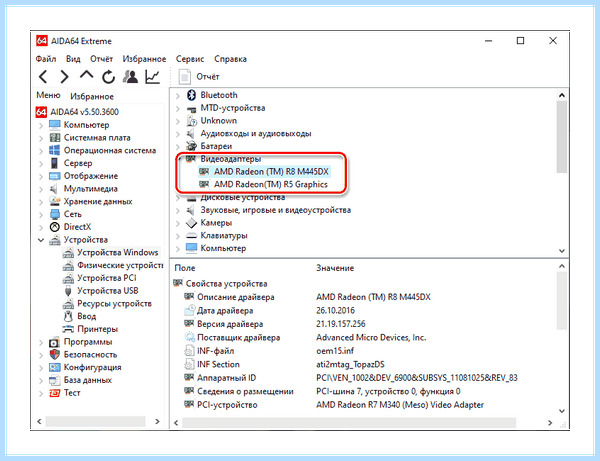600x461 pixels.
Task: Click the База данных database icon
Action: click(55, 380)
